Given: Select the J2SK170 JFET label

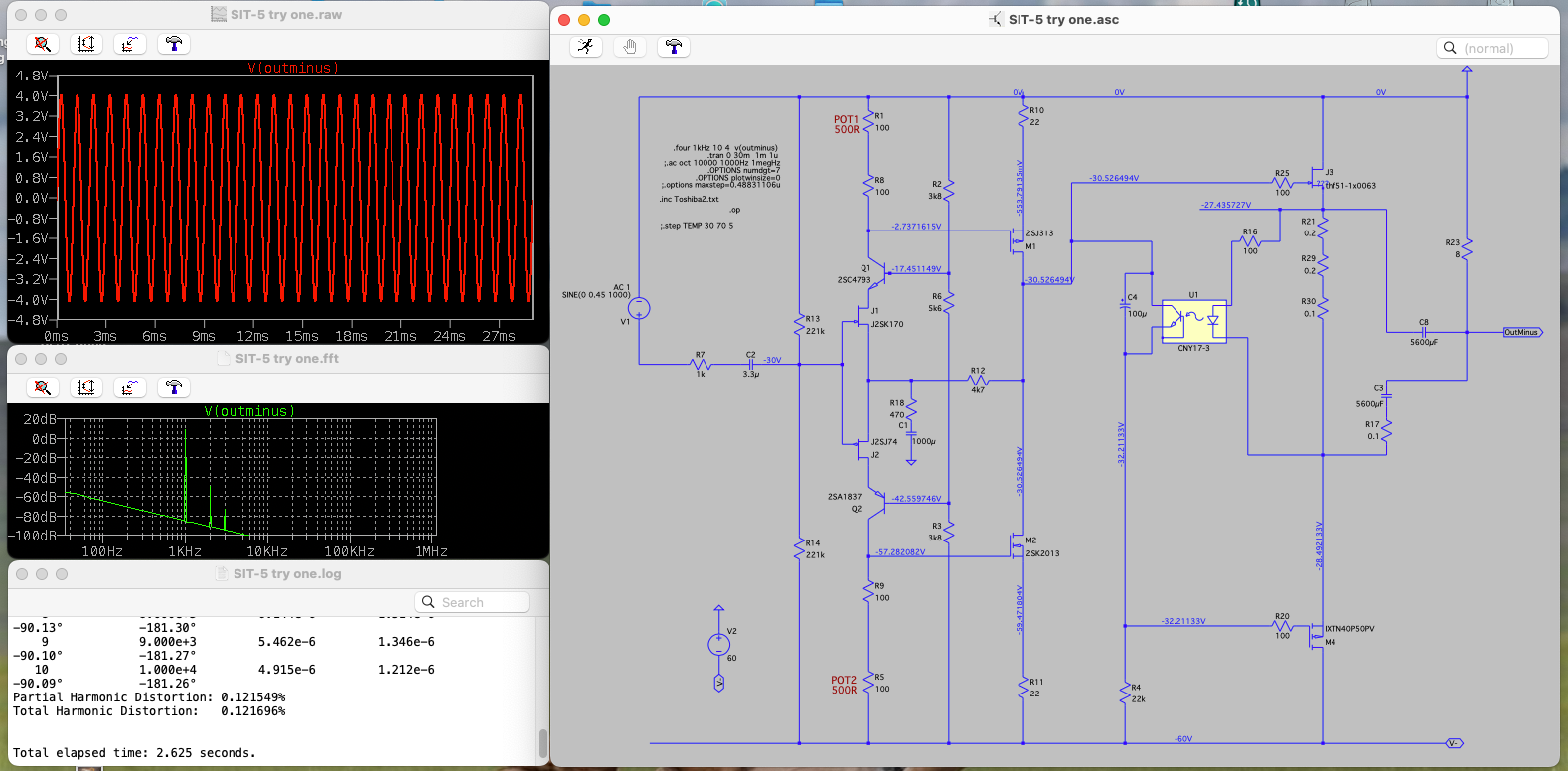Looking at the screenshot, I should click(x=887, y=324).
